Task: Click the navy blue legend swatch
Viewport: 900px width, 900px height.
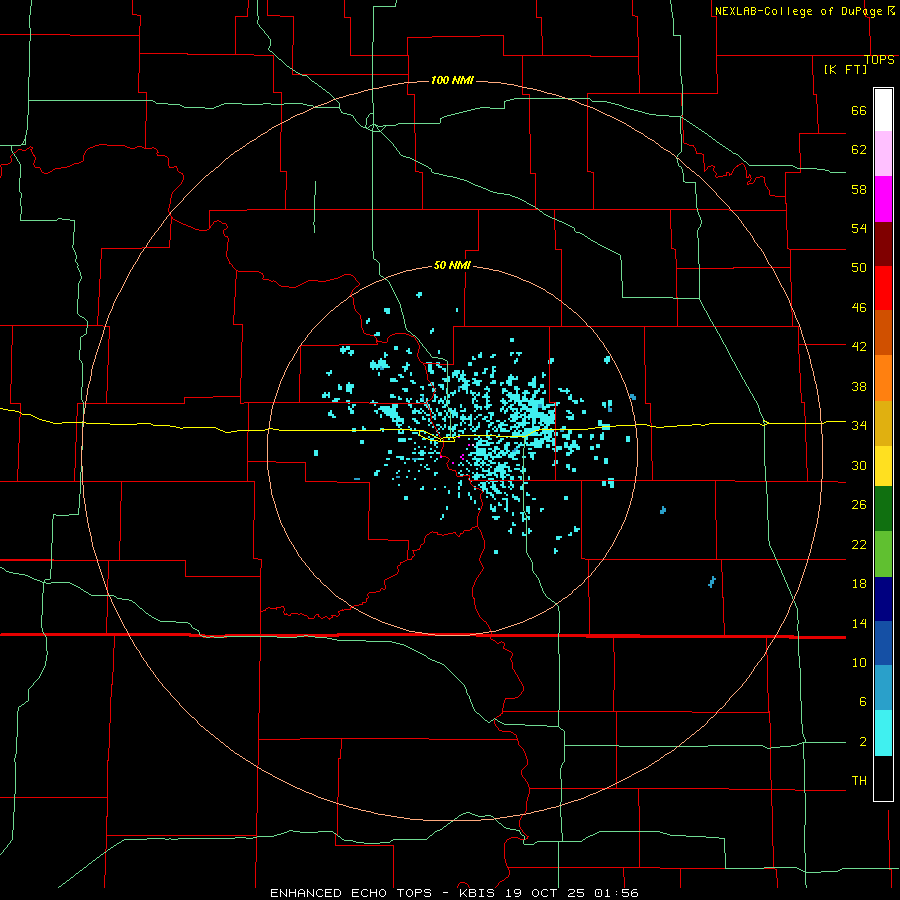Action: click(883, 599)
